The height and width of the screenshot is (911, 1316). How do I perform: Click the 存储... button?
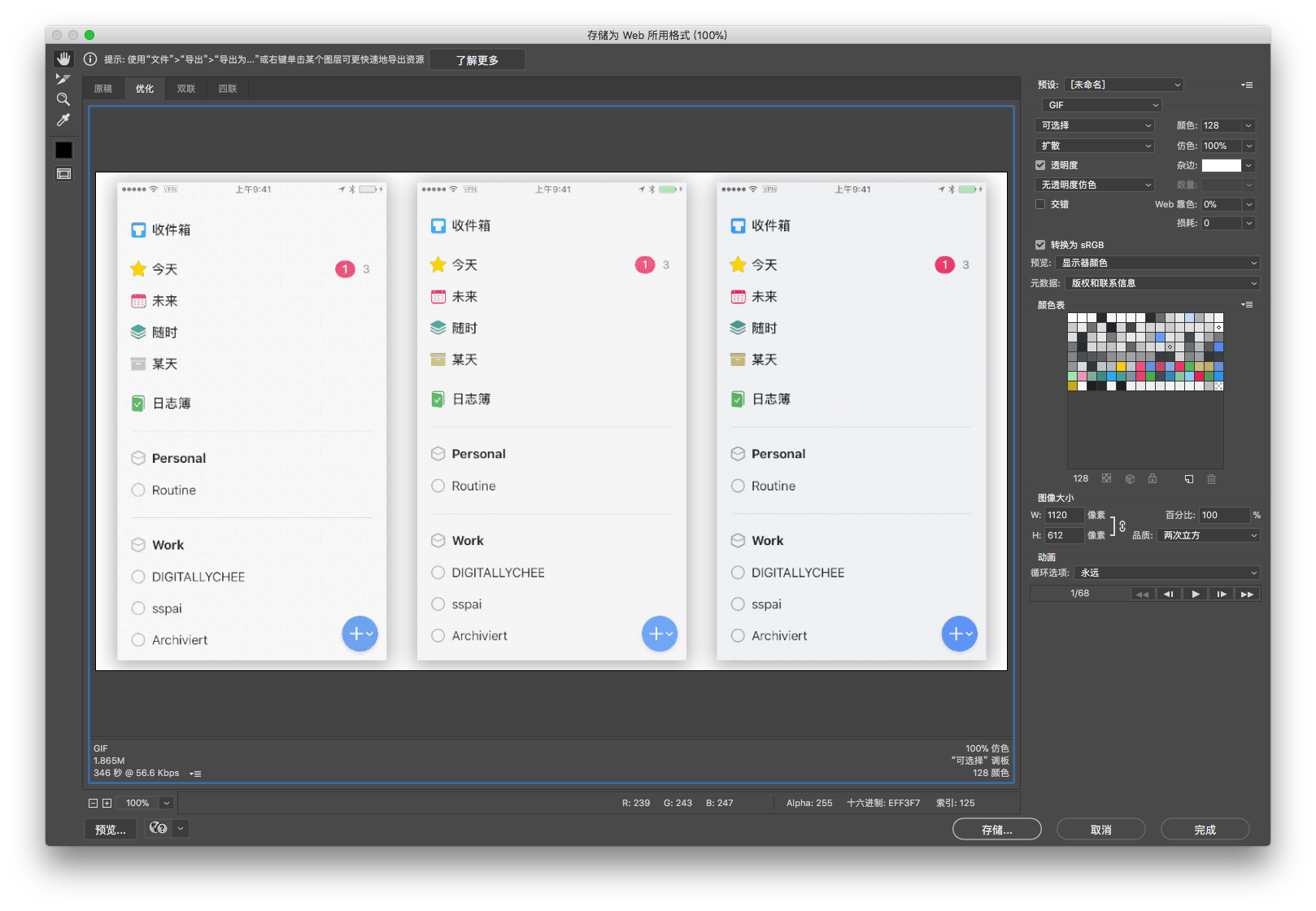pos(996,830)
